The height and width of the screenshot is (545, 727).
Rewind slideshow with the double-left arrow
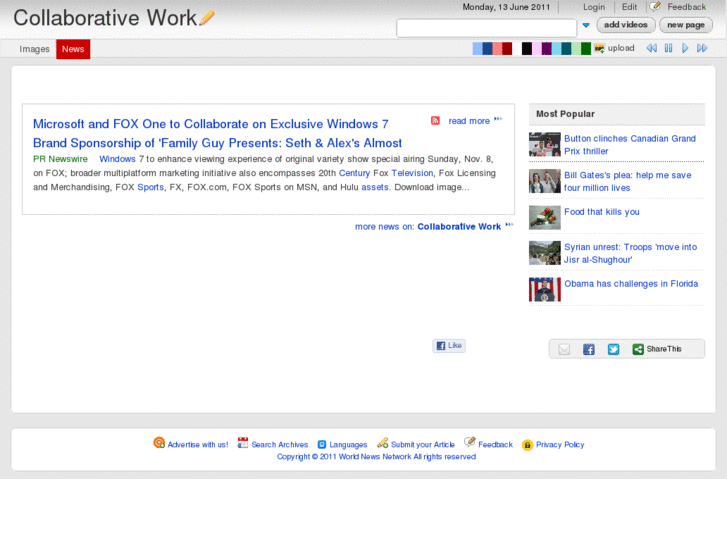(651, 48)
